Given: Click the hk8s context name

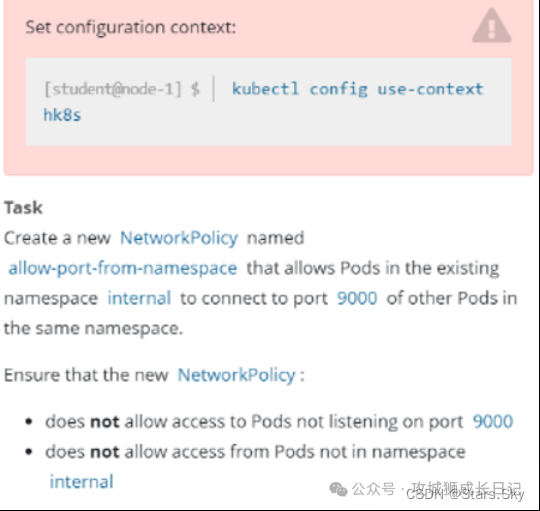Looking at the screenshot, I should coord(62,115).
